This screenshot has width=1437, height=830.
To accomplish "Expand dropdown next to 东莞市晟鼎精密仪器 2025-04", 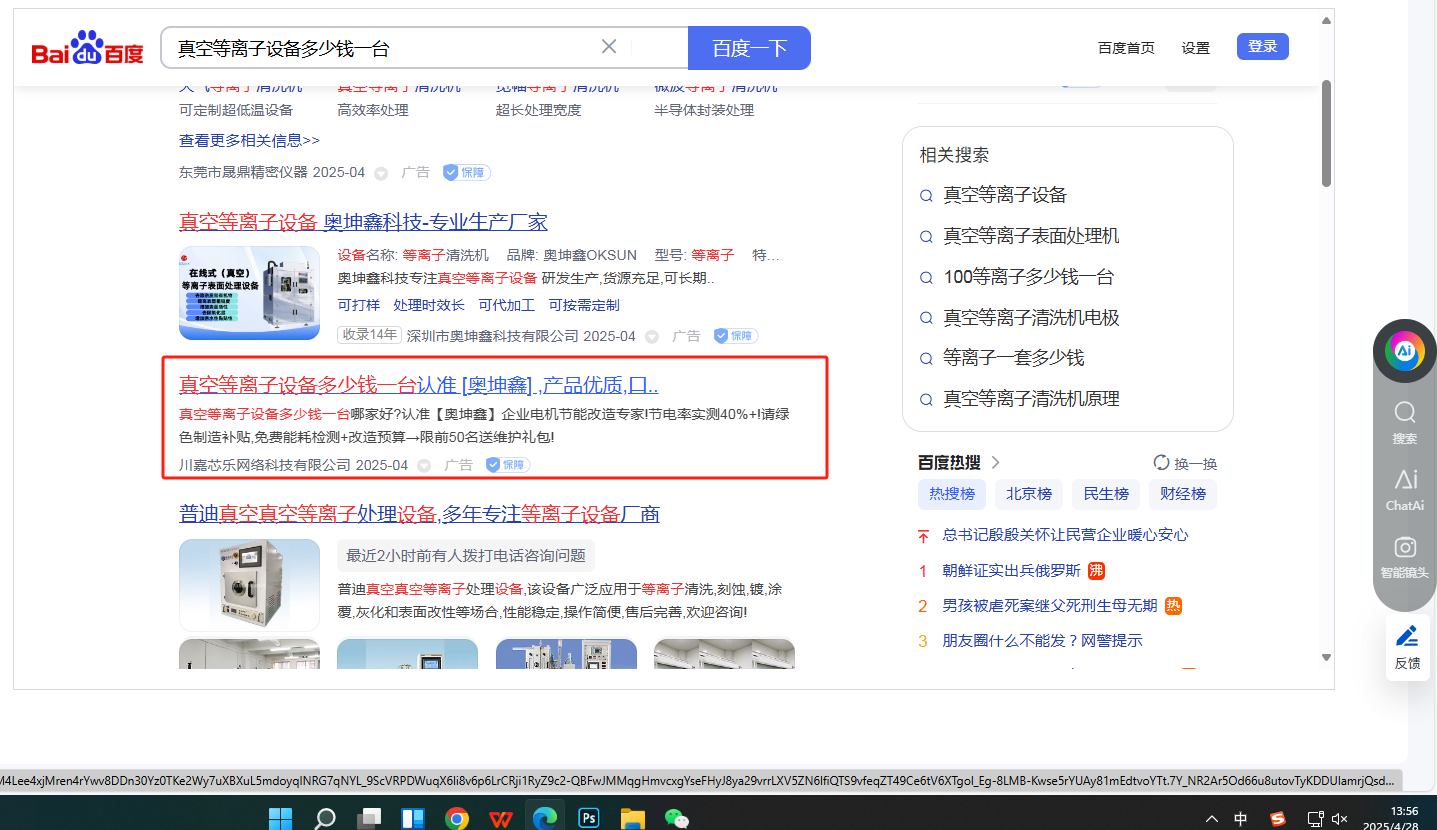I will coord(381,173).
